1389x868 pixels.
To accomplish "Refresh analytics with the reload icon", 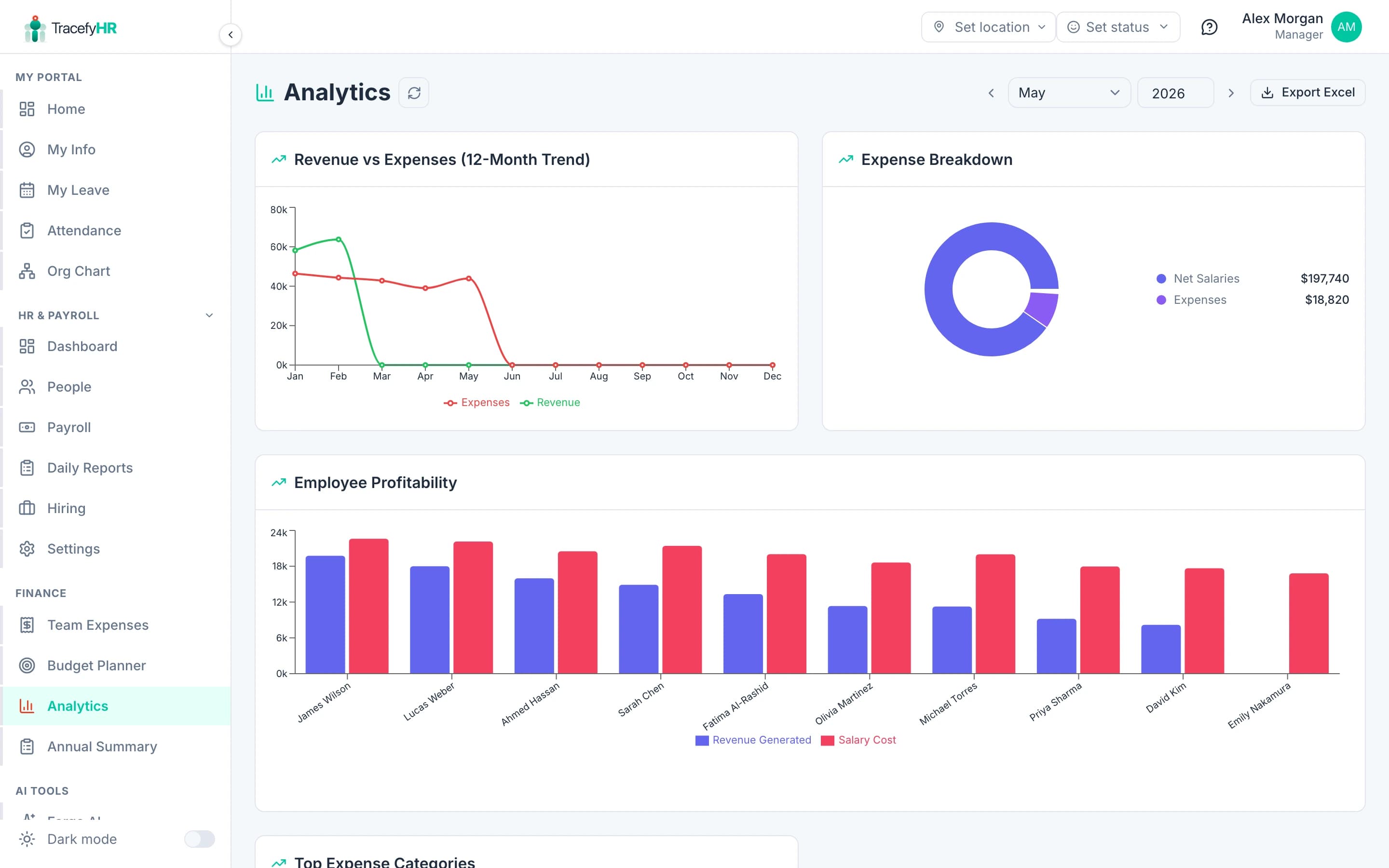I will tap(414, 93).
